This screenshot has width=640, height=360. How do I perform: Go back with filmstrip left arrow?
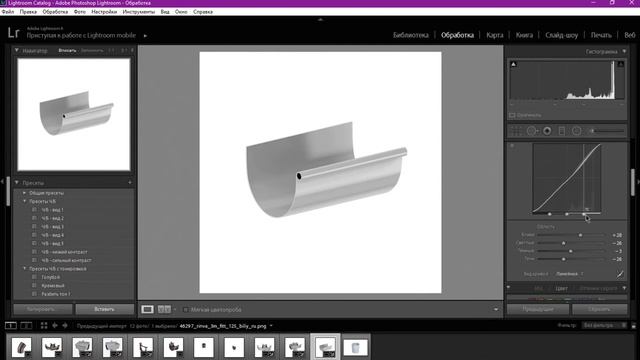pyautogui.click(x=55, y=325)
